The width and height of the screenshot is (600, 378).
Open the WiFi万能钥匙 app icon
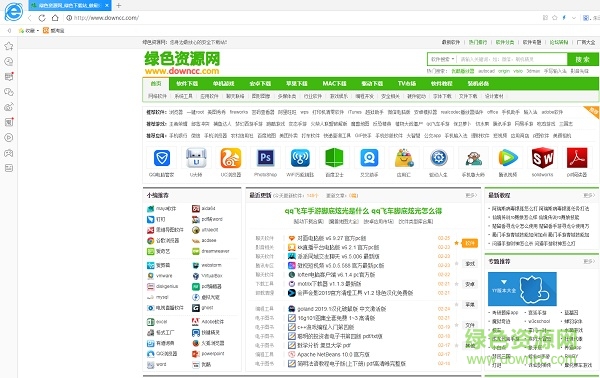click(300, 158)
